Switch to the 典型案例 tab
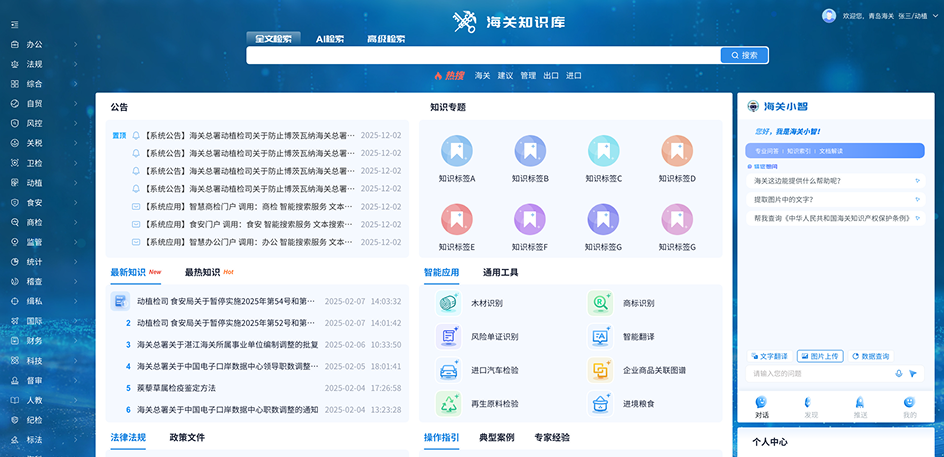The width and height of the screenshot is (944, 457). (x=497, y=438)
